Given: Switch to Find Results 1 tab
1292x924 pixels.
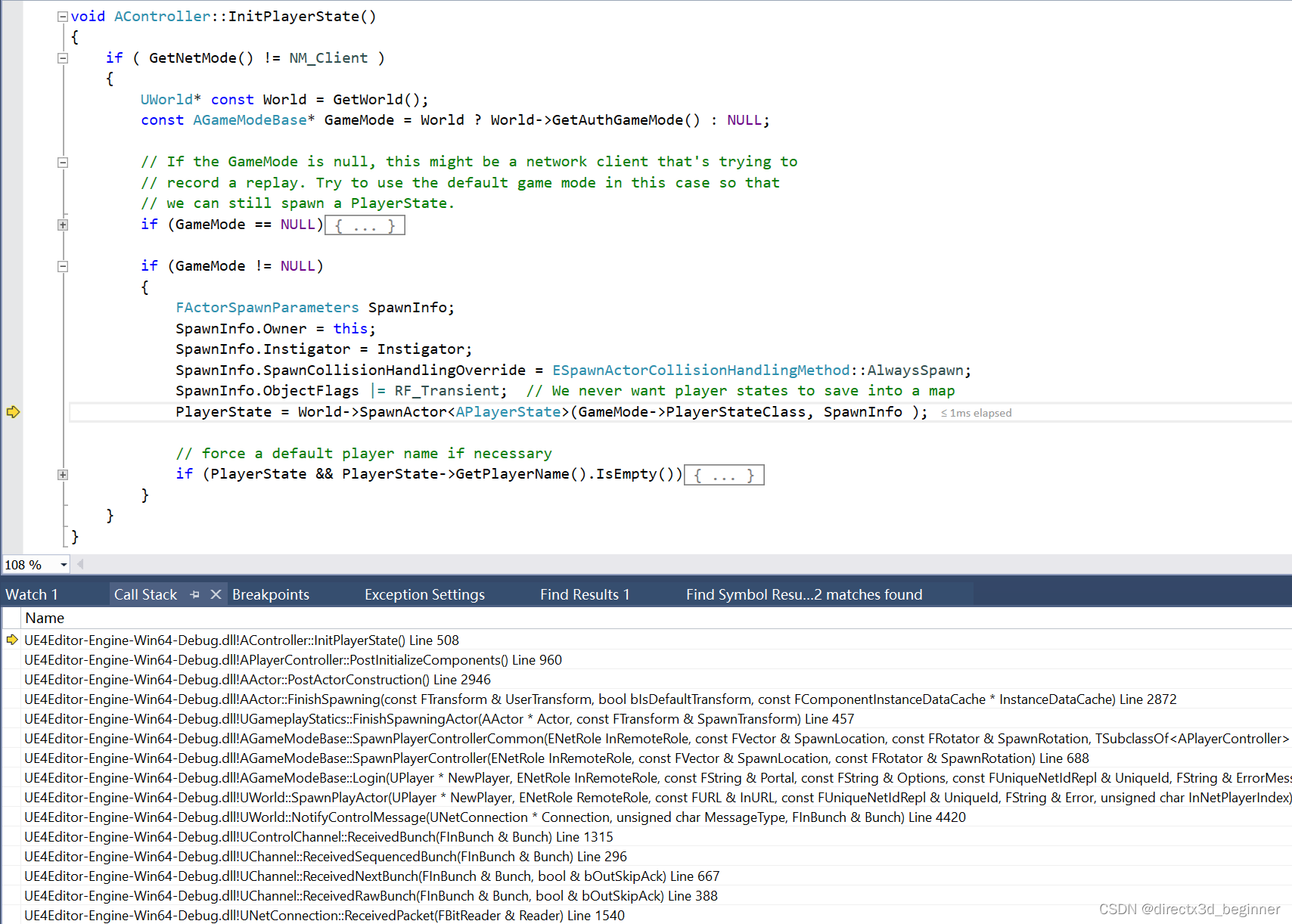Looking at the screenshot, I should [585, 594].
